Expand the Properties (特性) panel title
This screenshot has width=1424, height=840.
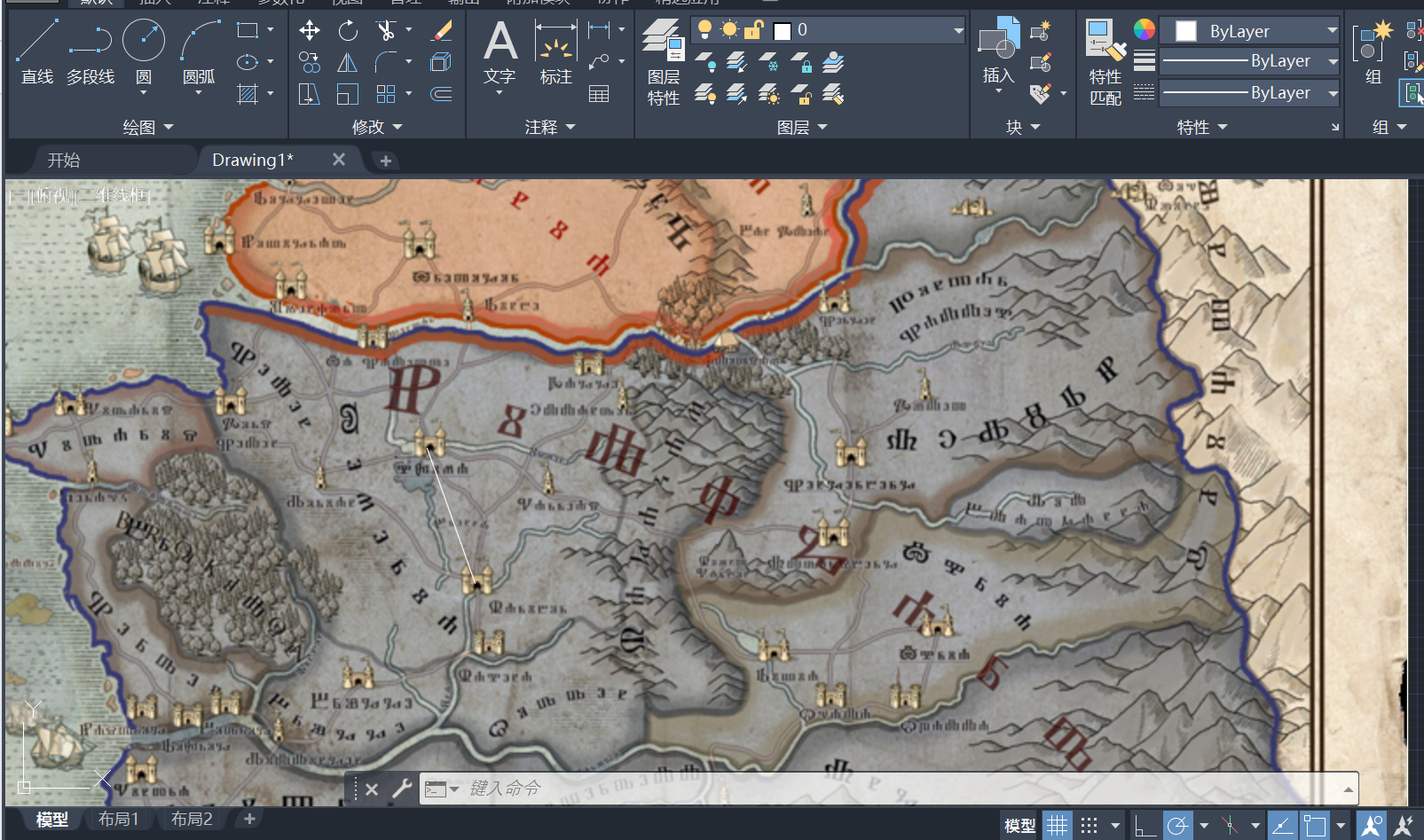point(1202,127)
